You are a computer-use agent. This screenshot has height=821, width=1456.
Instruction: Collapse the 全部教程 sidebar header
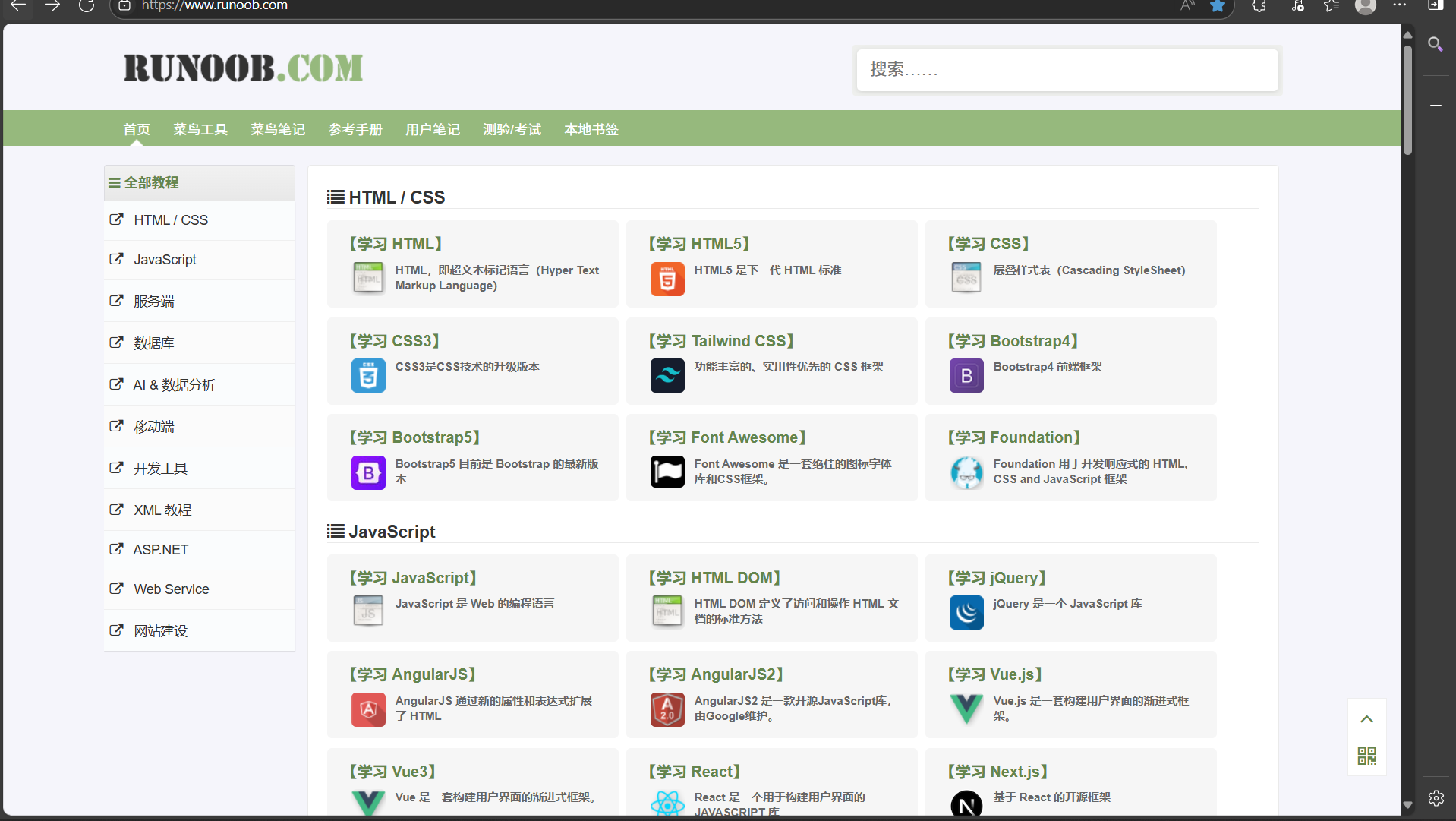[x=200, y=183]
